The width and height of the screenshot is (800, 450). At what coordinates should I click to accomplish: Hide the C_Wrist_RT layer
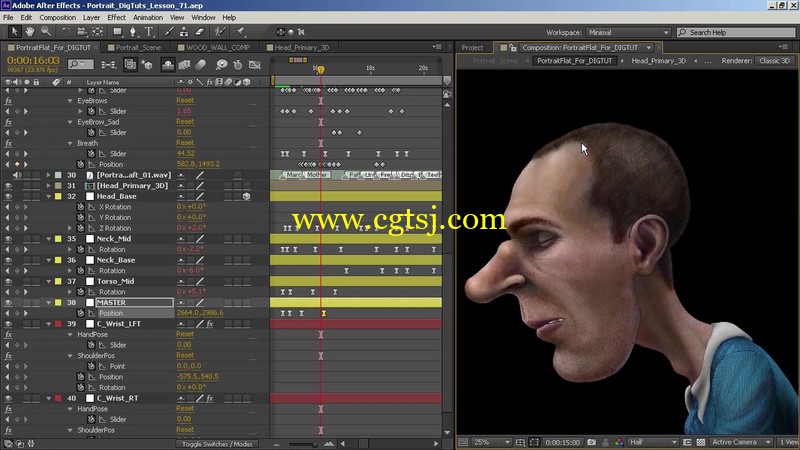point(8,398)
